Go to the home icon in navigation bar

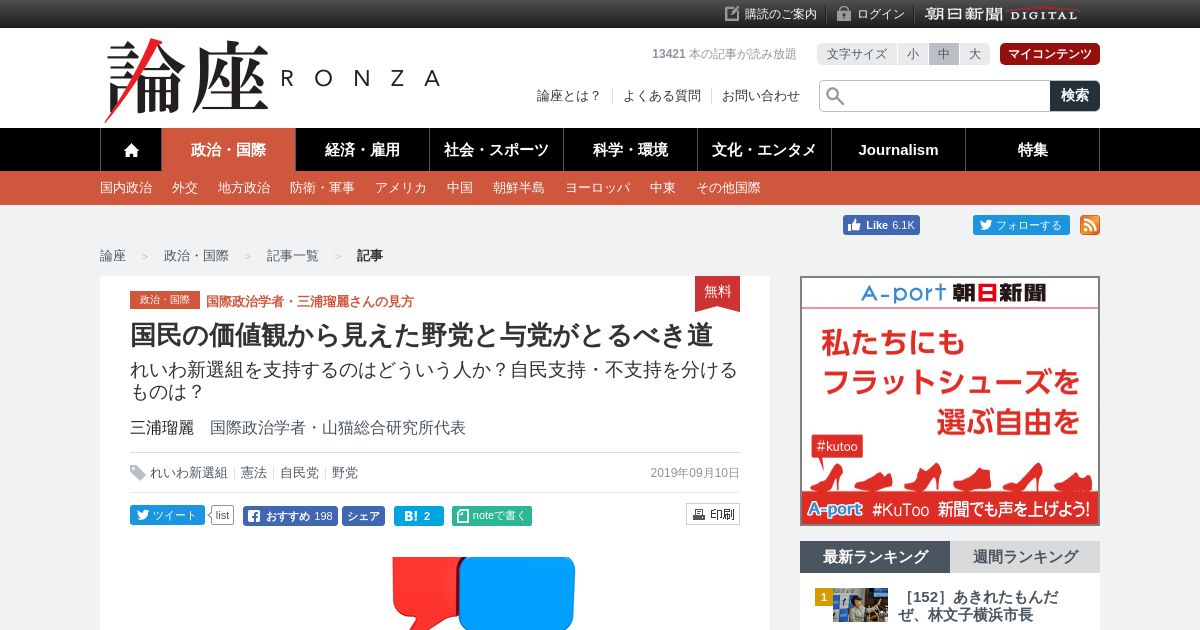click(131, 150)
